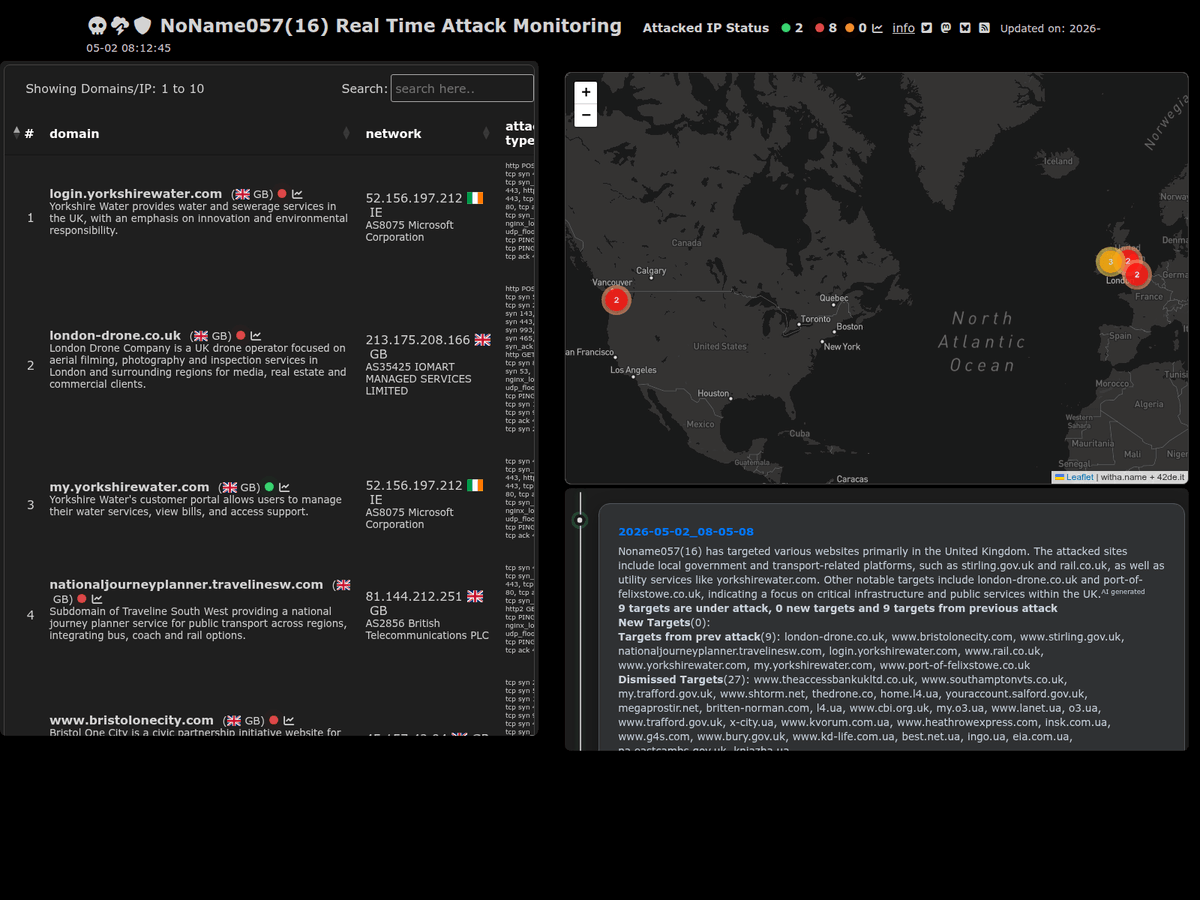Sort table by # column

24,133
